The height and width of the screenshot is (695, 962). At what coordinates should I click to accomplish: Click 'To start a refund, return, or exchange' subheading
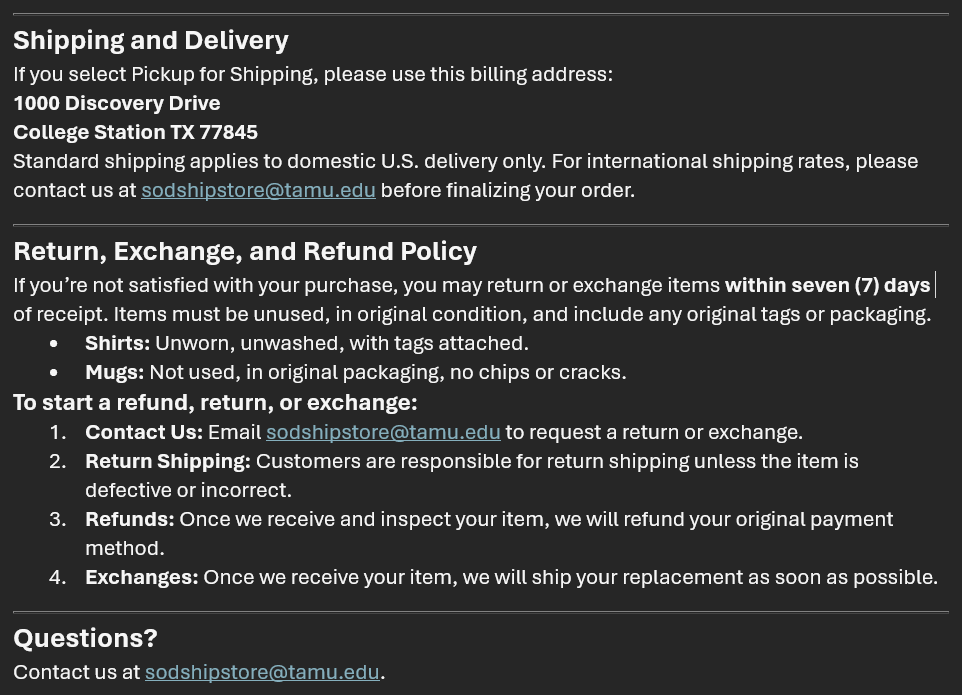[x=215, y=402]
